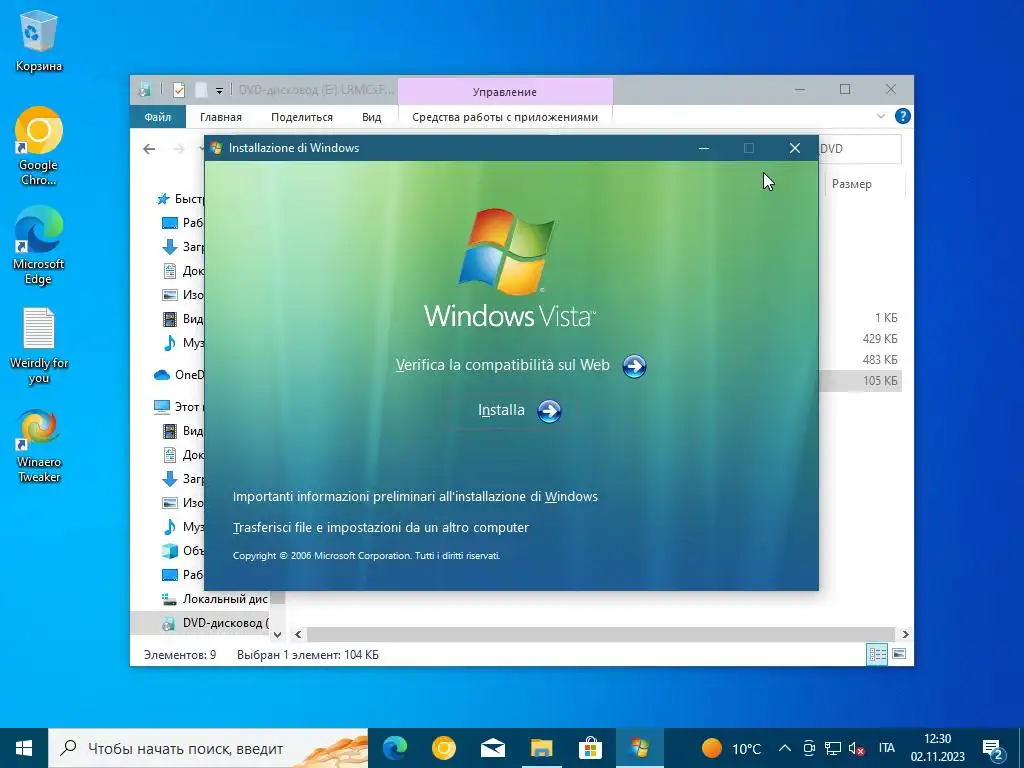The image size is (1024, 768).
Task: Switch to the Вид ribbon tab
Action: click(x=372, y=117)
